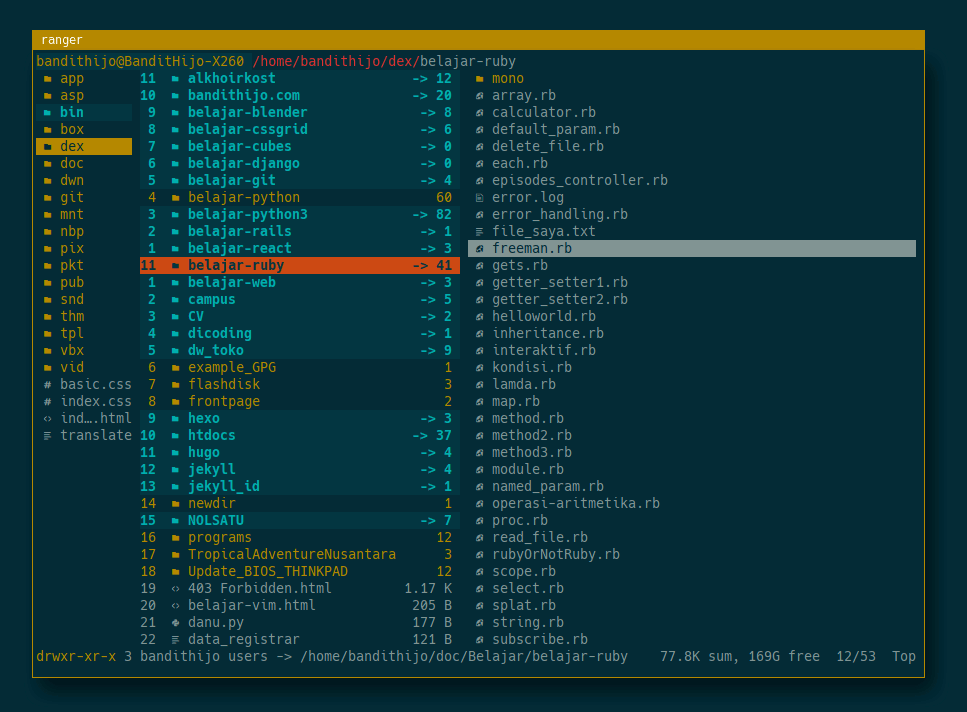This screenshot has width=967, height=712.
Task: Click the folder icon beside dex
Action: coord(47,147)
